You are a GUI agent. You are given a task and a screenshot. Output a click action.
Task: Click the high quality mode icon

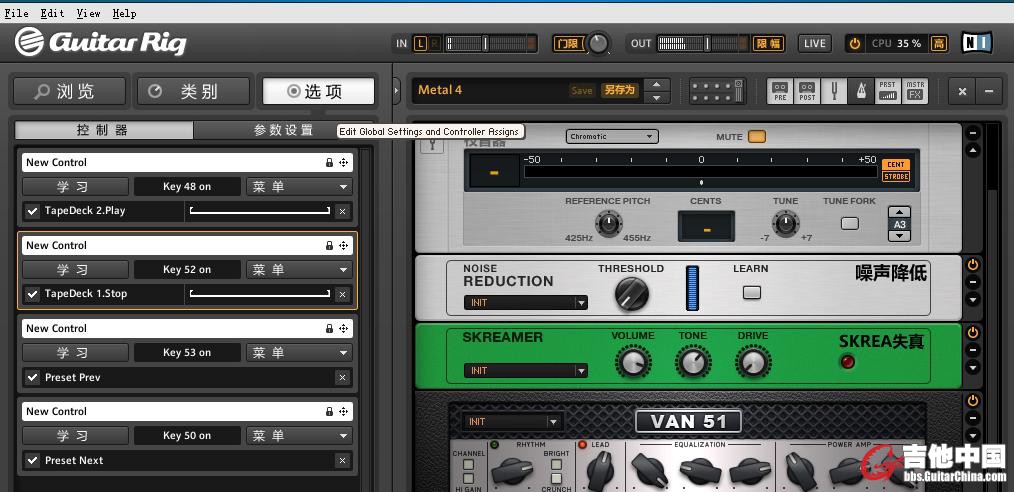[938, 43]
